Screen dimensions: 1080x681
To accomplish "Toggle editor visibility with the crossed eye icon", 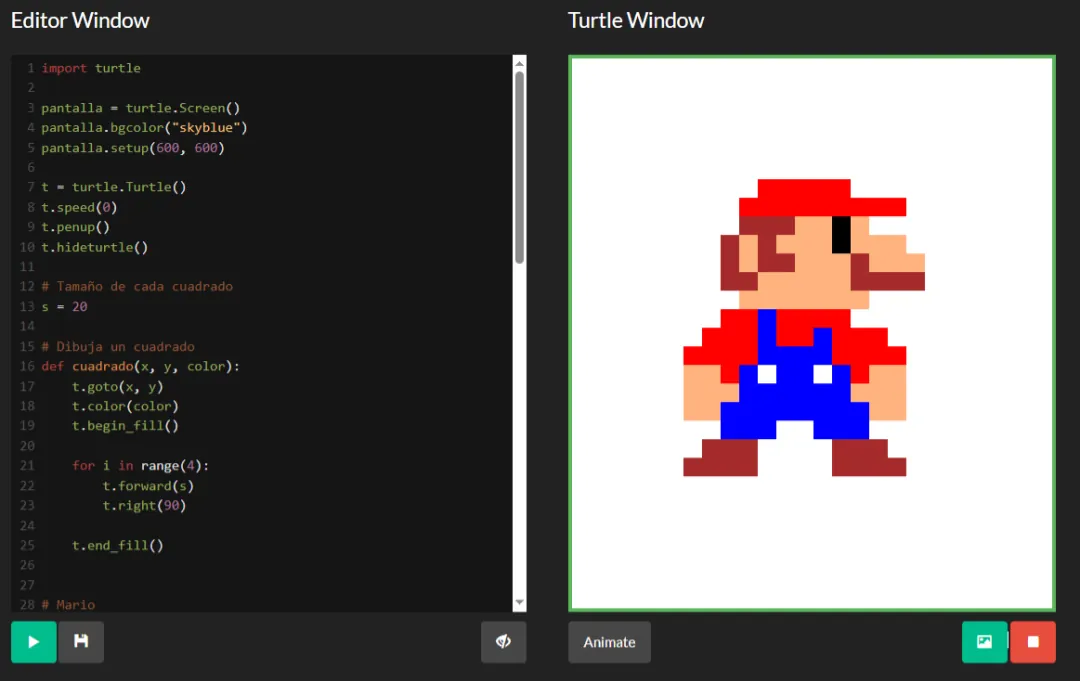I will click(503, 642).
